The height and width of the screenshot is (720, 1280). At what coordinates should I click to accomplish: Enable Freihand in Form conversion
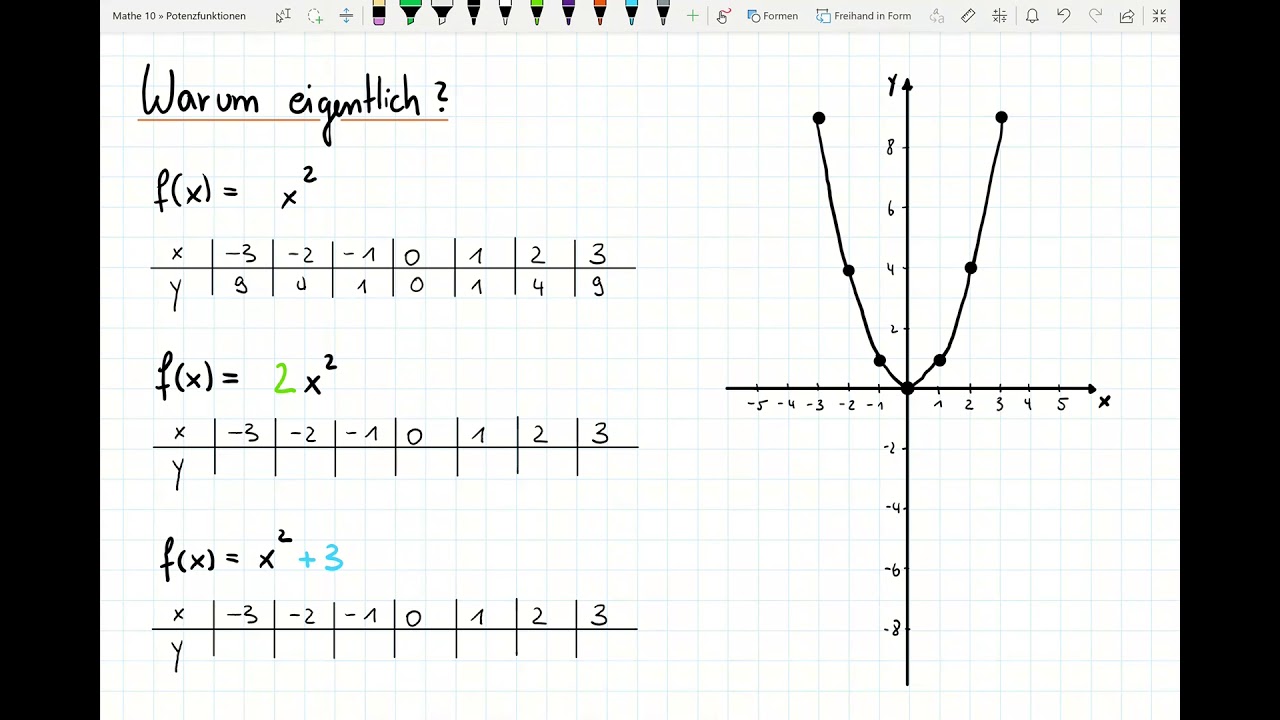(864, 16)
